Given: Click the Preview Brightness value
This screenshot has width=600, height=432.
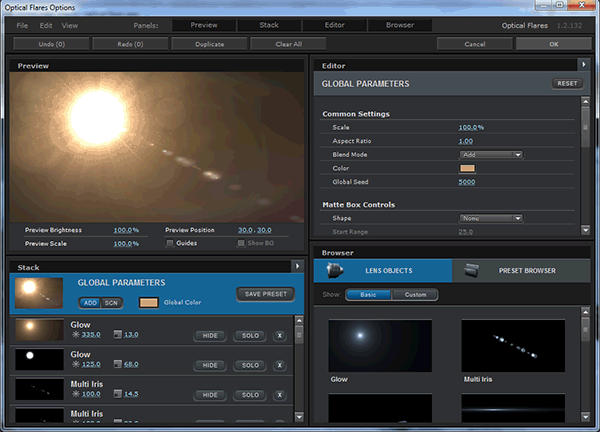Looking at the screenshot, I should (126, 230).
